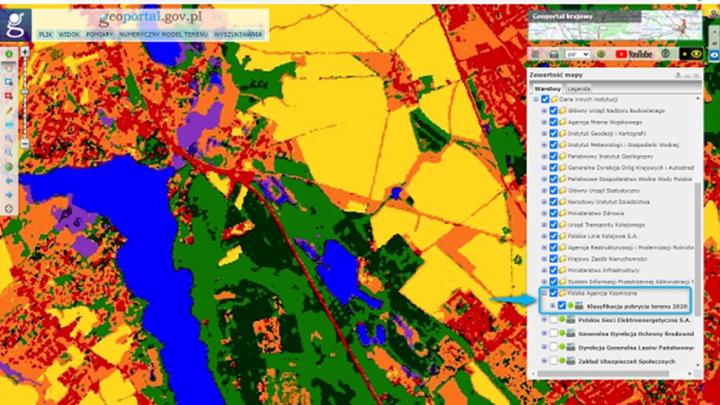Collapse the Dane innych instytucji tree node
The width and height of the screenshot is (720, 405).
click(536, 99)
